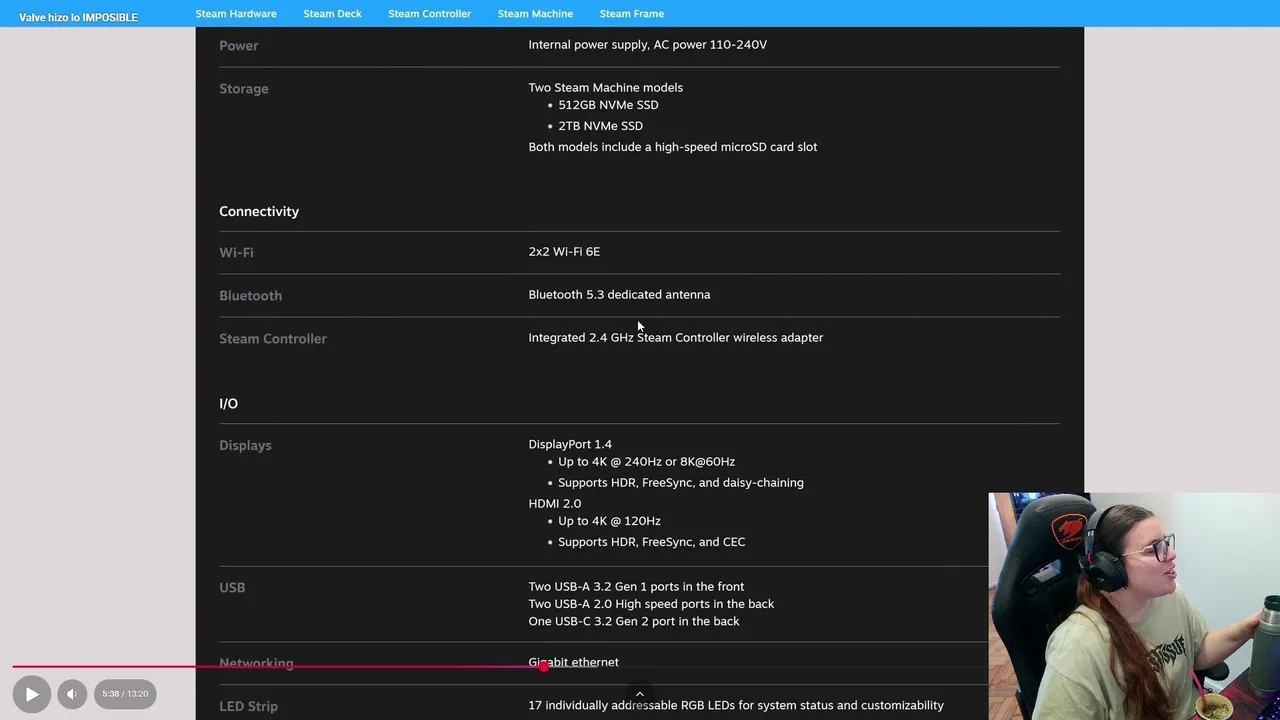Click '512GB NVMe SSD' bullet text
The height and width of the screenshot is (720, 1280).
(608, 105)
